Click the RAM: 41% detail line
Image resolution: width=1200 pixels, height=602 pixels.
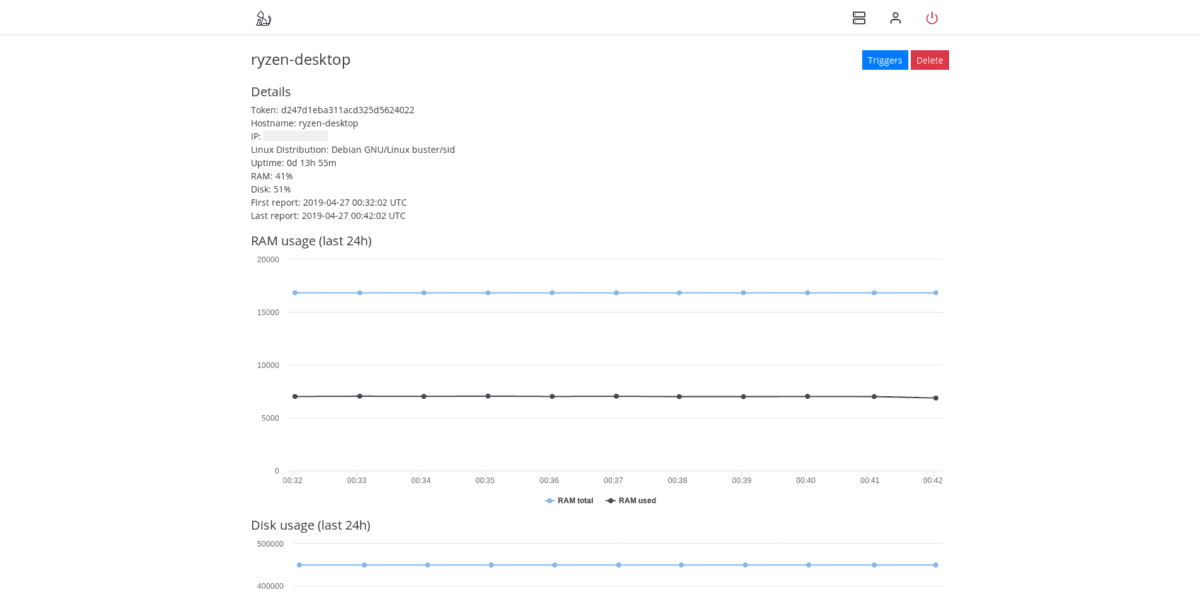pyautogui.click(x=272, y=176)
